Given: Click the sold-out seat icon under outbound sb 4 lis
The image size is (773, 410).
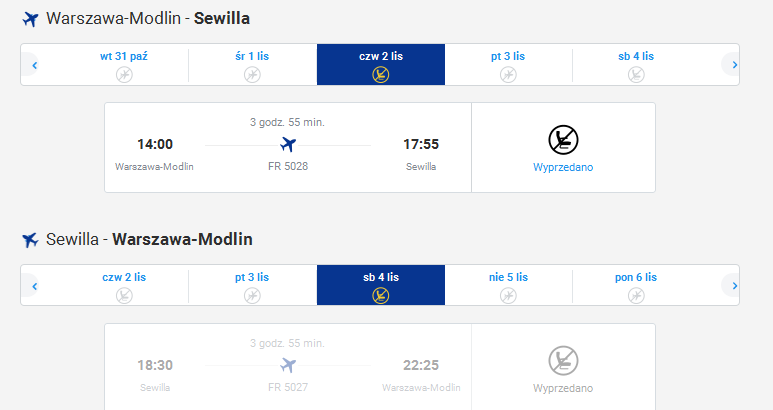Looking at the screenshot, I should point(636,75).
